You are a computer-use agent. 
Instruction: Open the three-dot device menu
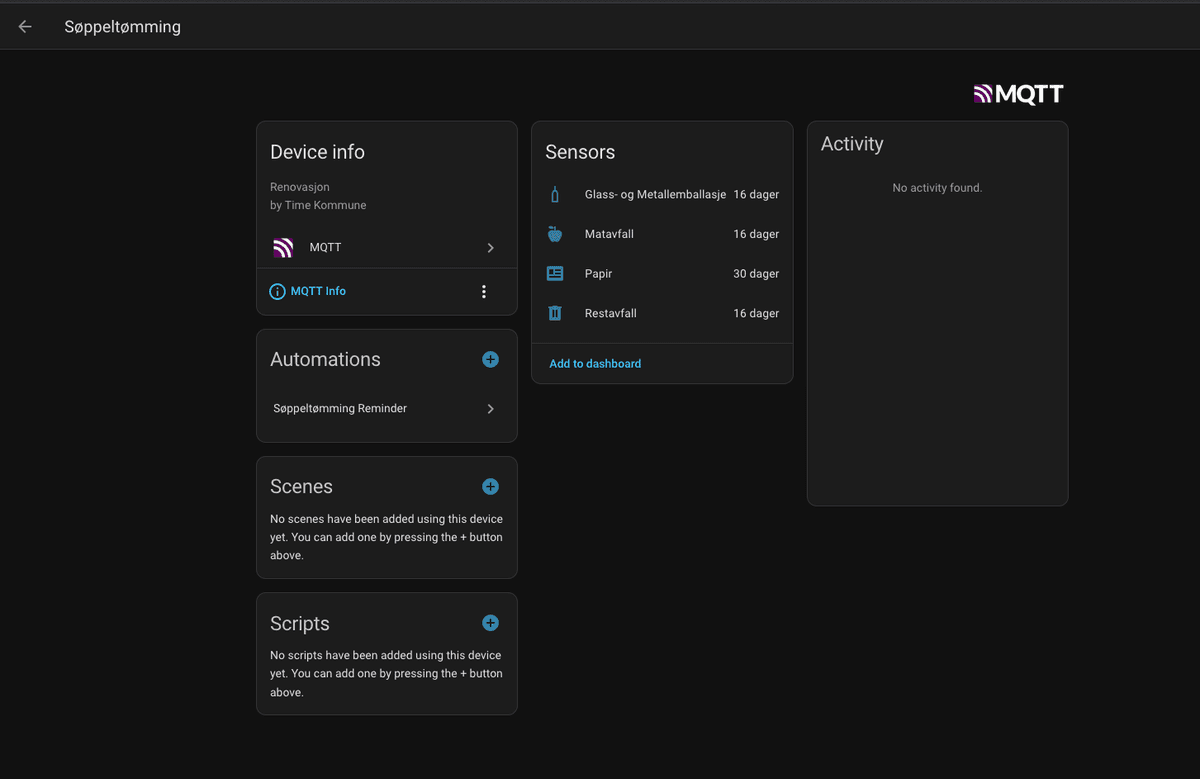tap(484, 292)
